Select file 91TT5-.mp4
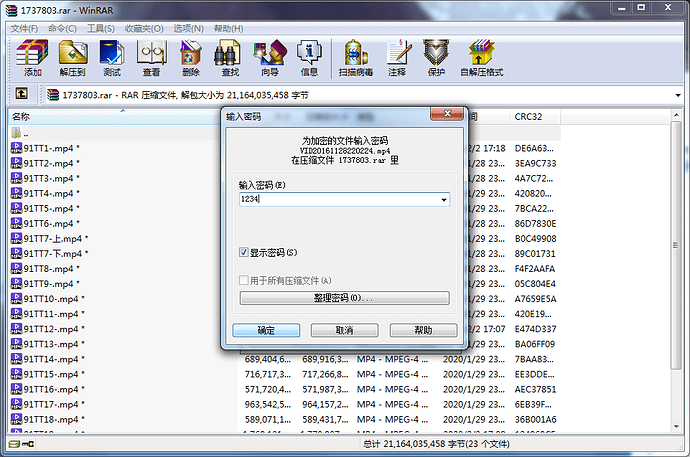 click(45, 208)
